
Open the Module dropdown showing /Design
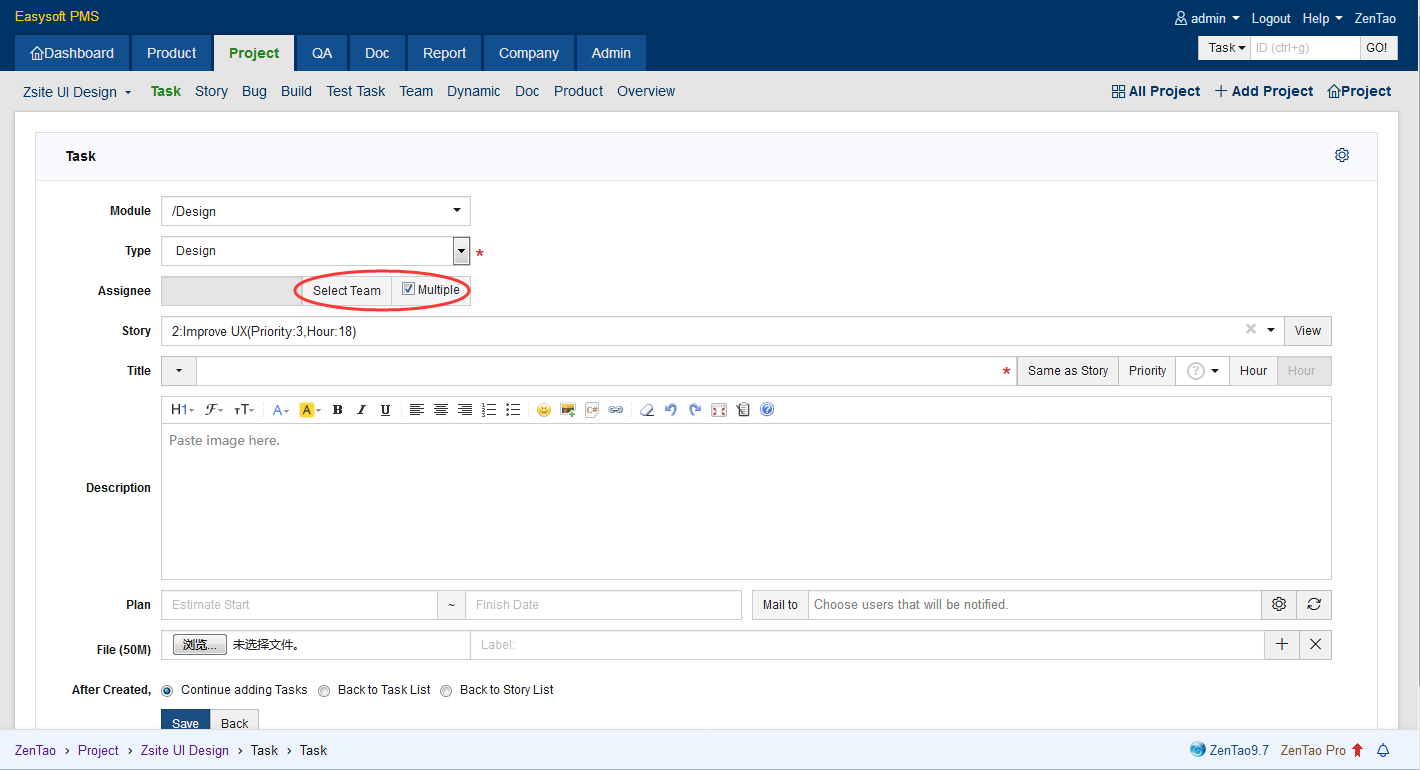click(x=315, y=211)
